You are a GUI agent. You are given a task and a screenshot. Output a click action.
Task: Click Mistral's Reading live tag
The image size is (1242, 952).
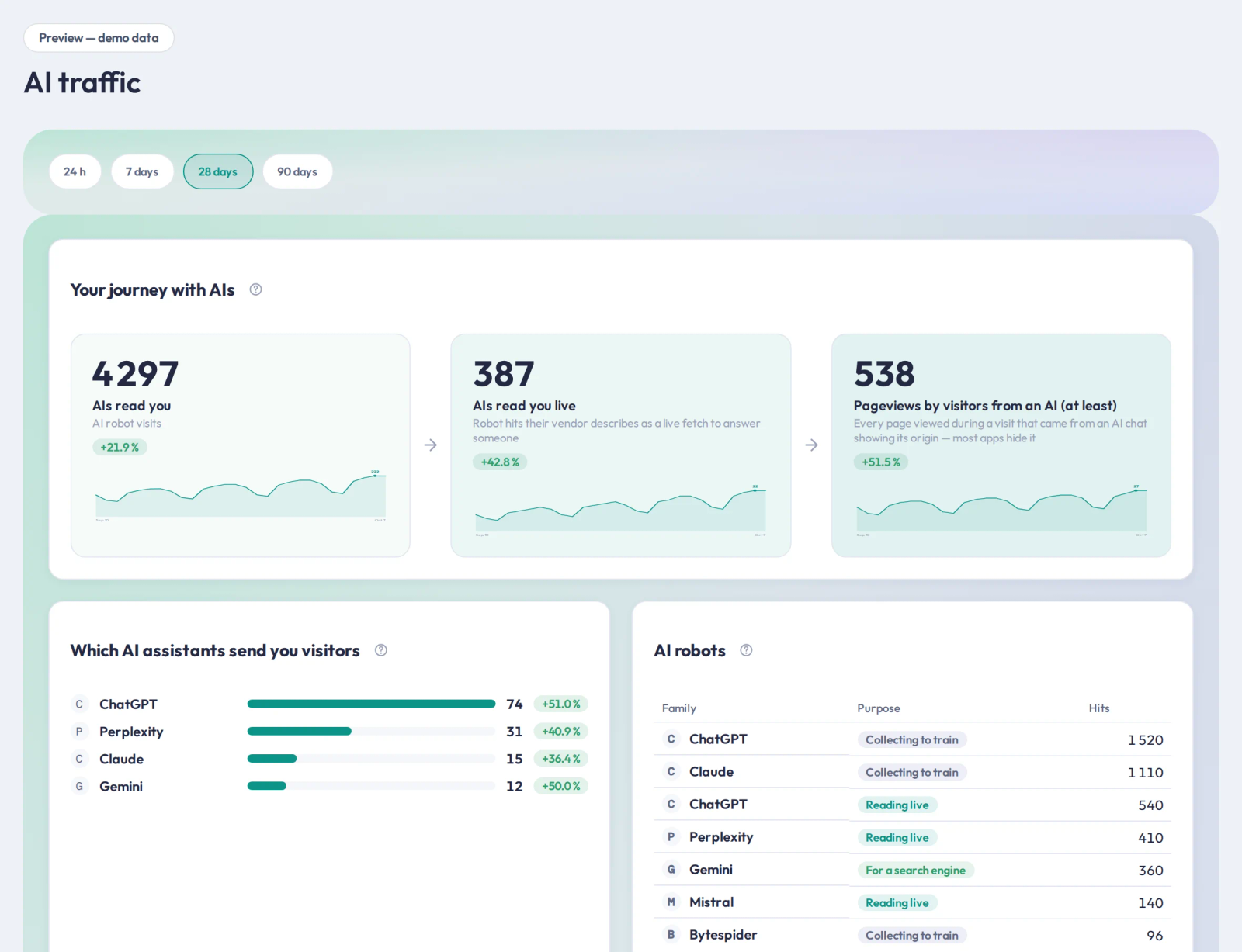897,903
